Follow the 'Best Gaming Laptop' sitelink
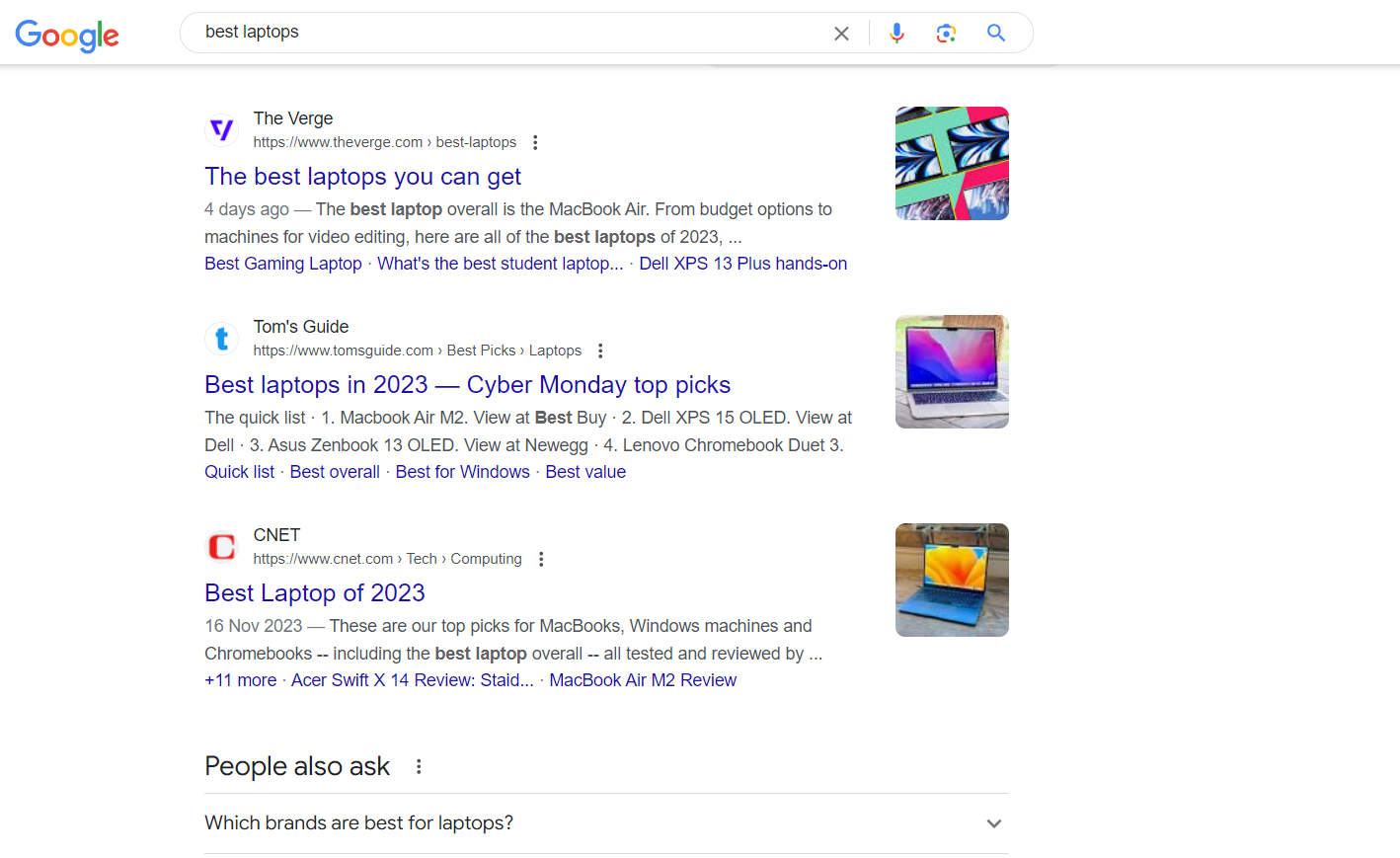The height and width of the screenshot is (858, 1400). [282, 264]
